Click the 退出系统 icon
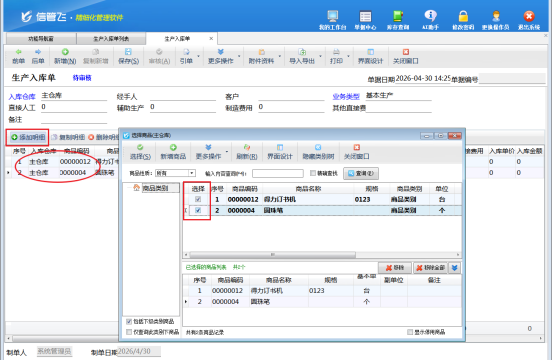The width and height of the screenshot is (553, 360). 529,20
